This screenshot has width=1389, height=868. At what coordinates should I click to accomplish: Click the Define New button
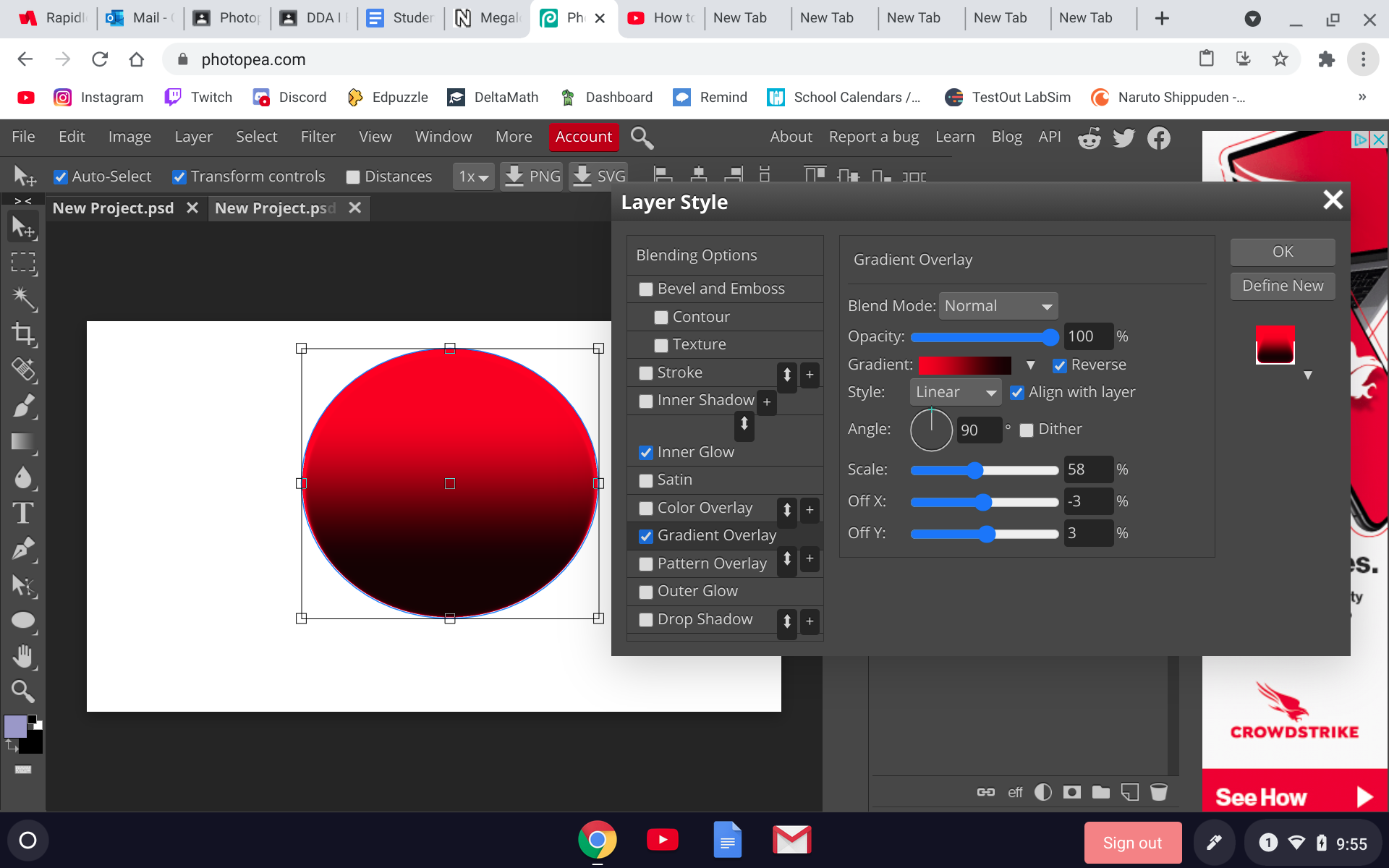coord(1282,286)
